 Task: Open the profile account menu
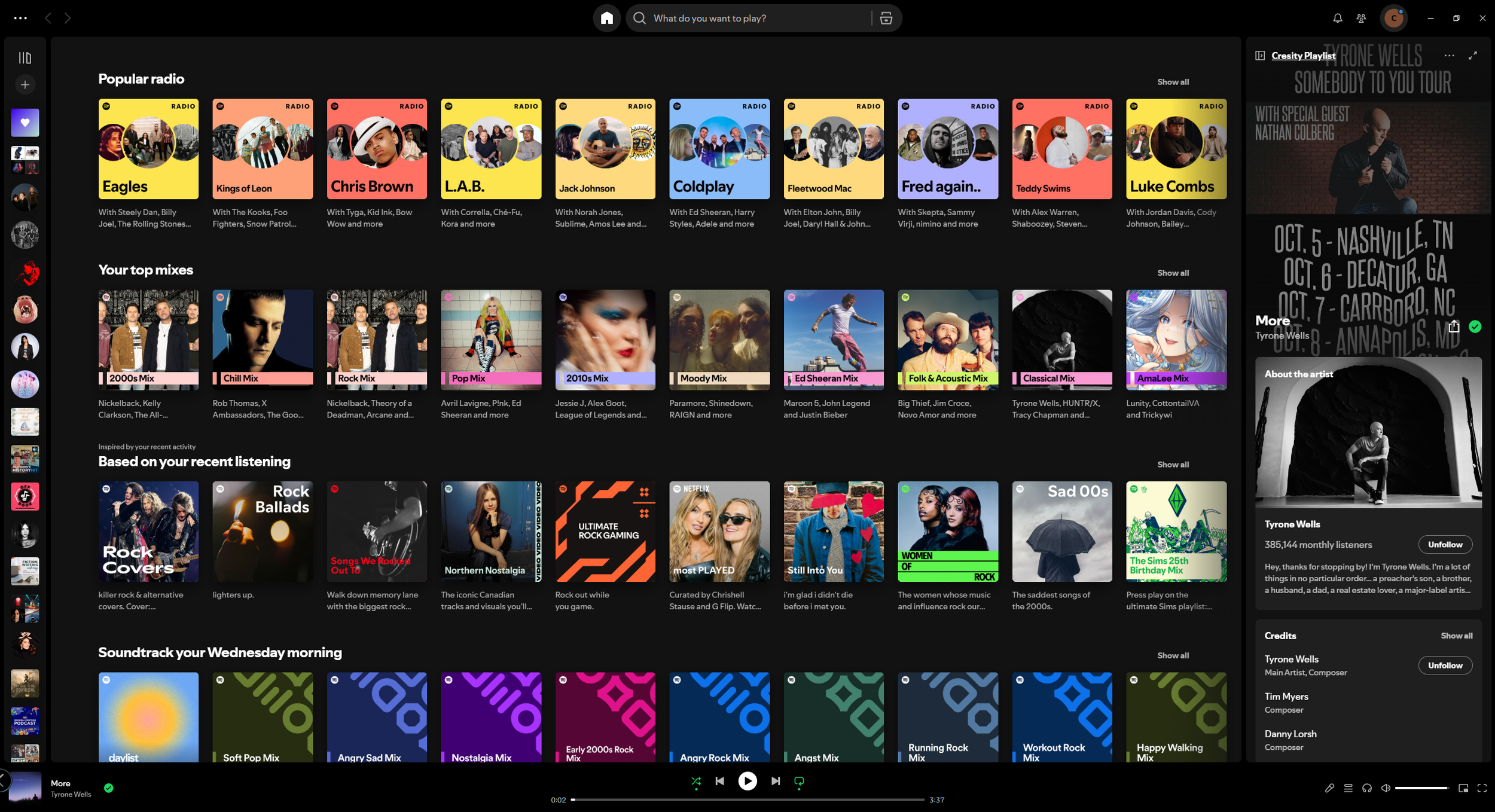point(1393,18)
